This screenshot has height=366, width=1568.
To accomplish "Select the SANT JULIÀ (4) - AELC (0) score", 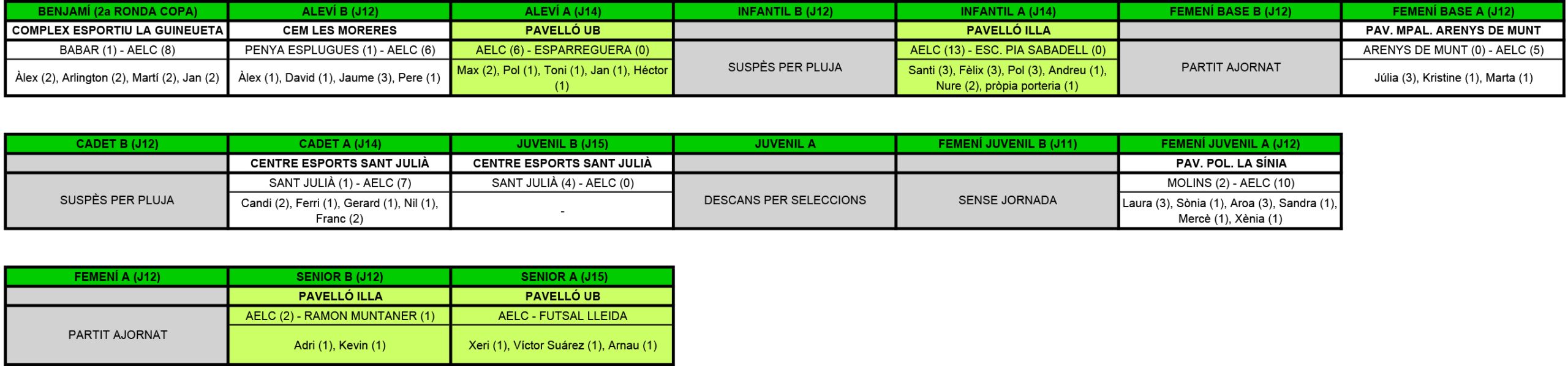I will coord(562,183).
